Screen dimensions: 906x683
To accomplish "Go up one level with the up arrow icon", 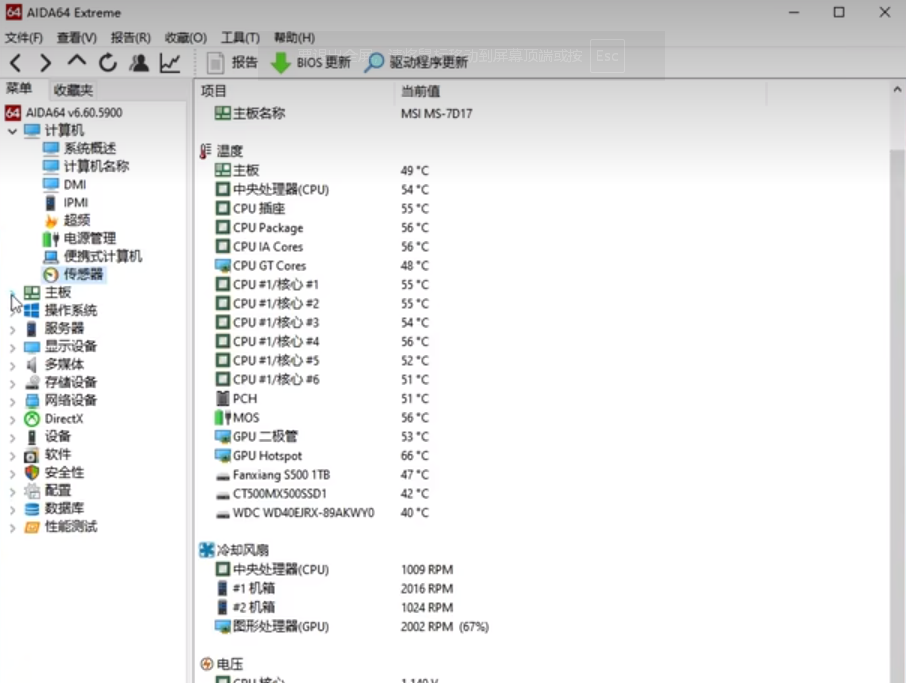I will (76, 61).
